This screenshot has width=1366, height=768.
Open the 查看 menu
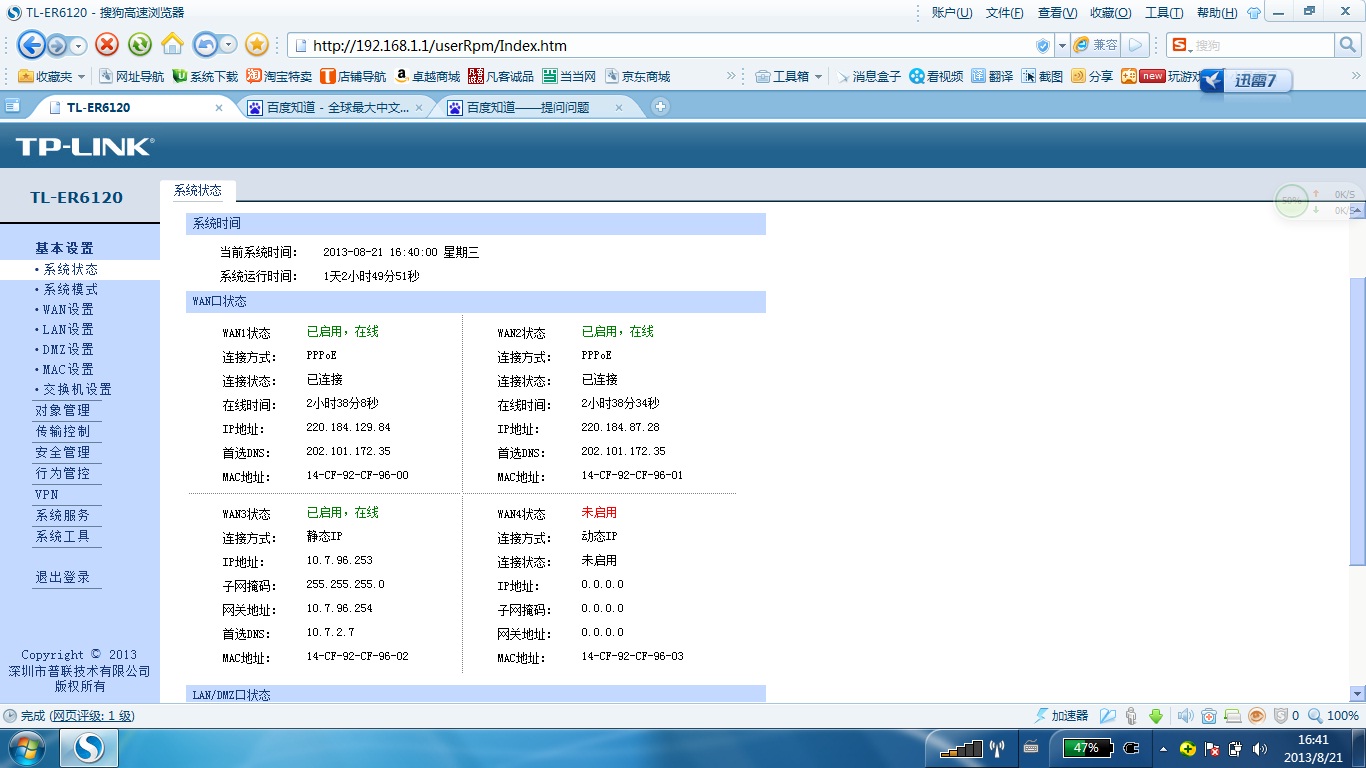point(1057,13)
